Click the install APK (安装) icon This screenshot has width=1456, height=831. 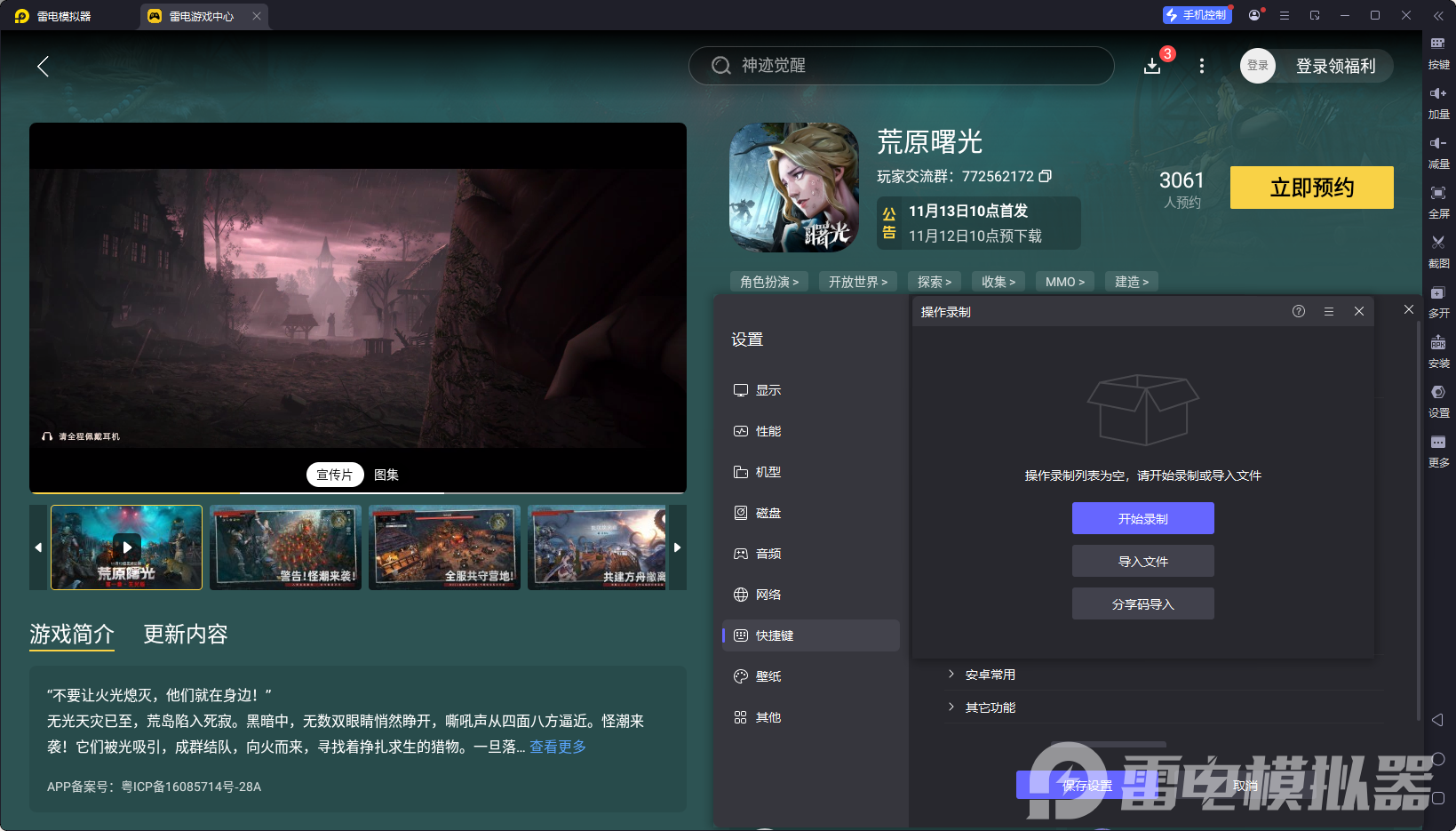[x=1437, y=343]
